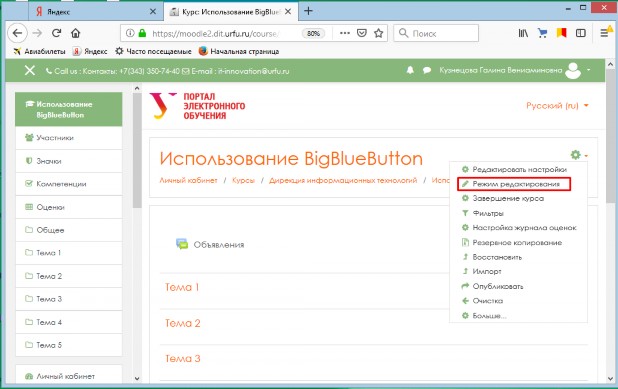This screenshot has height=389, width=618.
Task: Select Восстановить menu entry
Action: pos(497,257)
